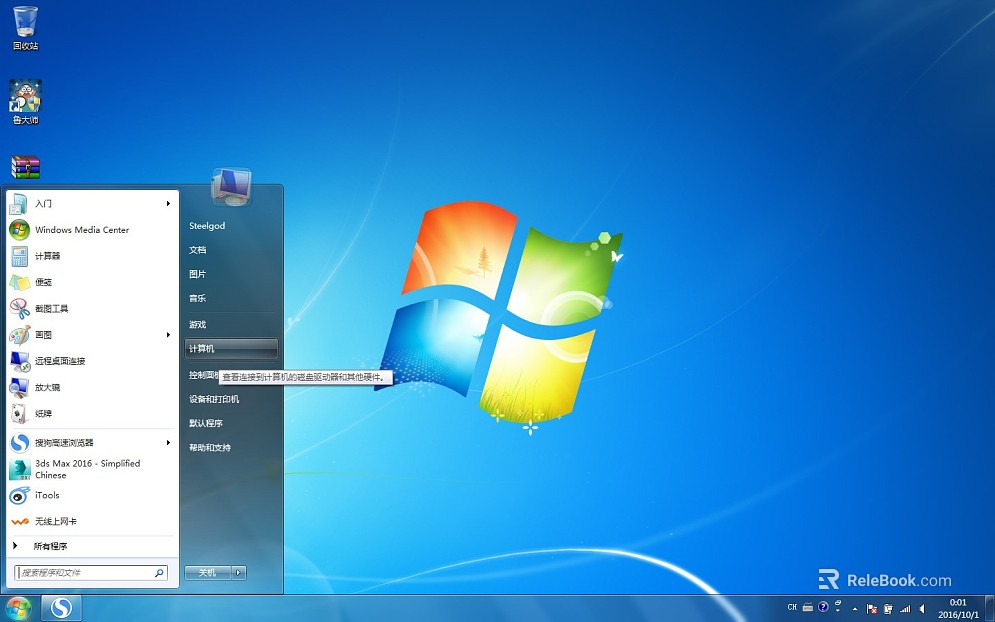Open 无线上网卡 from Start menu
Image resolution: width=995 pixels, height=622 pixels.
click(x=92, y=521)
